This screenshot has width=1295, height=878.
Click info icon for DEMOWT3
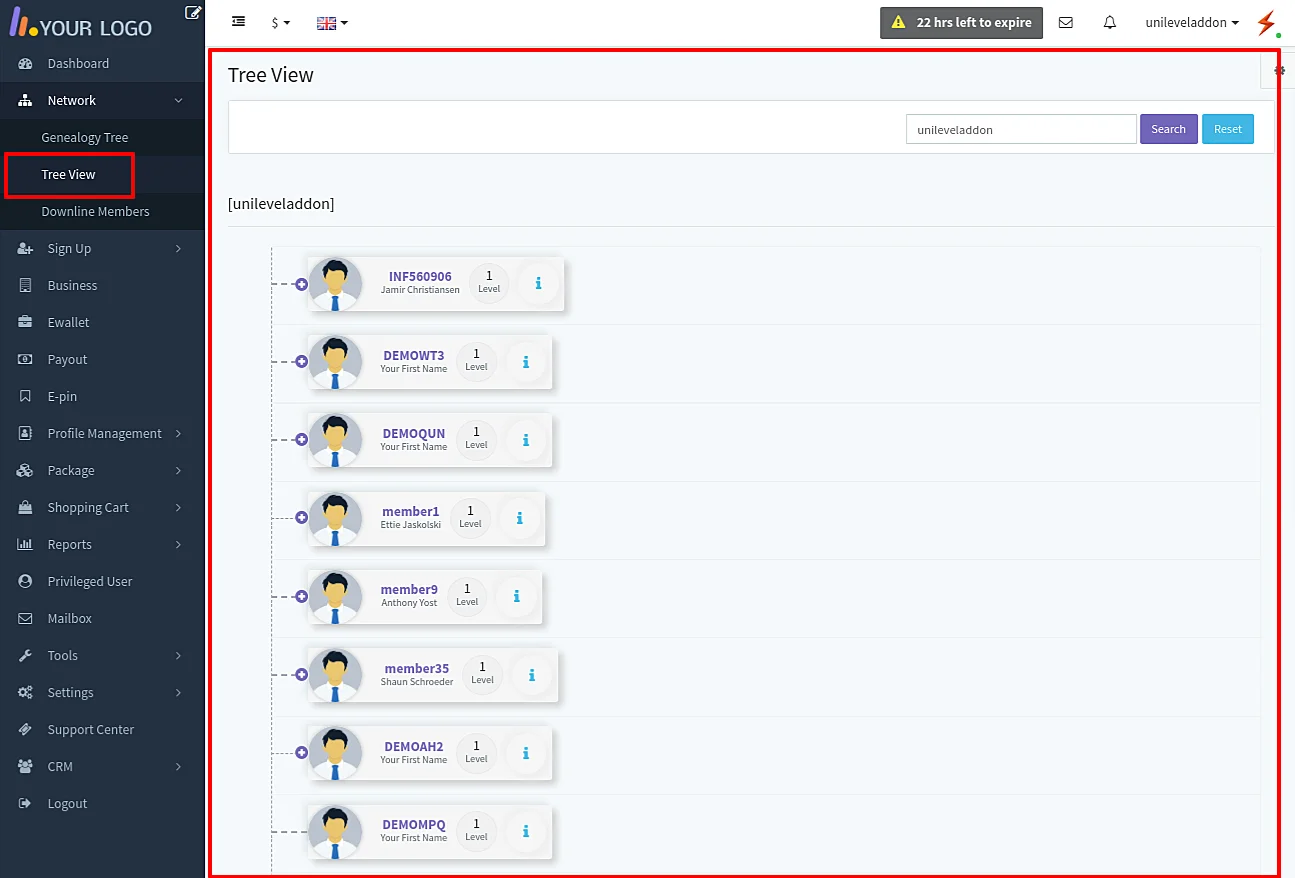526,362
